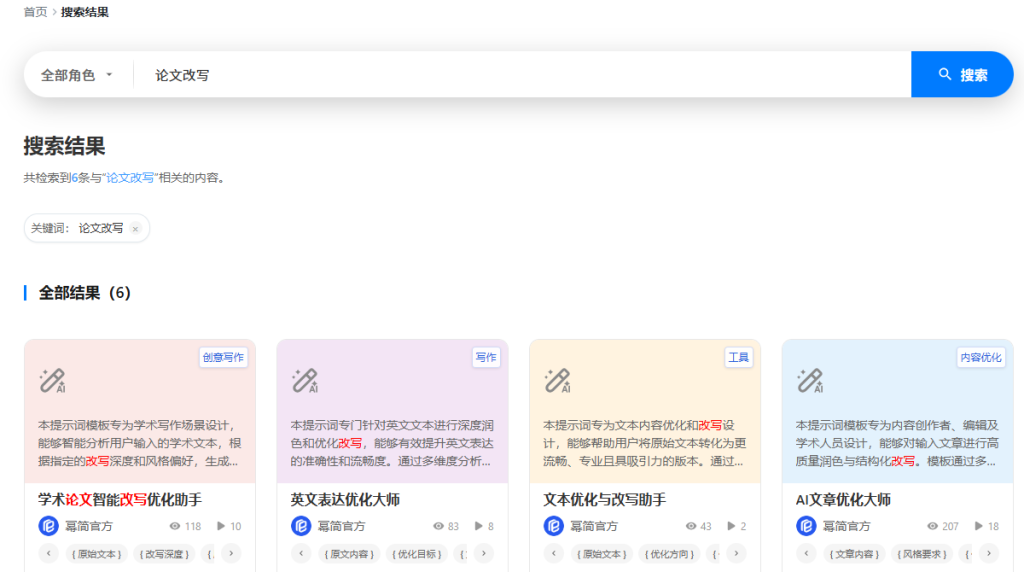Remove the 论文改写 keyword filter tag
This screenshot has width=1024, height=572.
pos(135,229)
